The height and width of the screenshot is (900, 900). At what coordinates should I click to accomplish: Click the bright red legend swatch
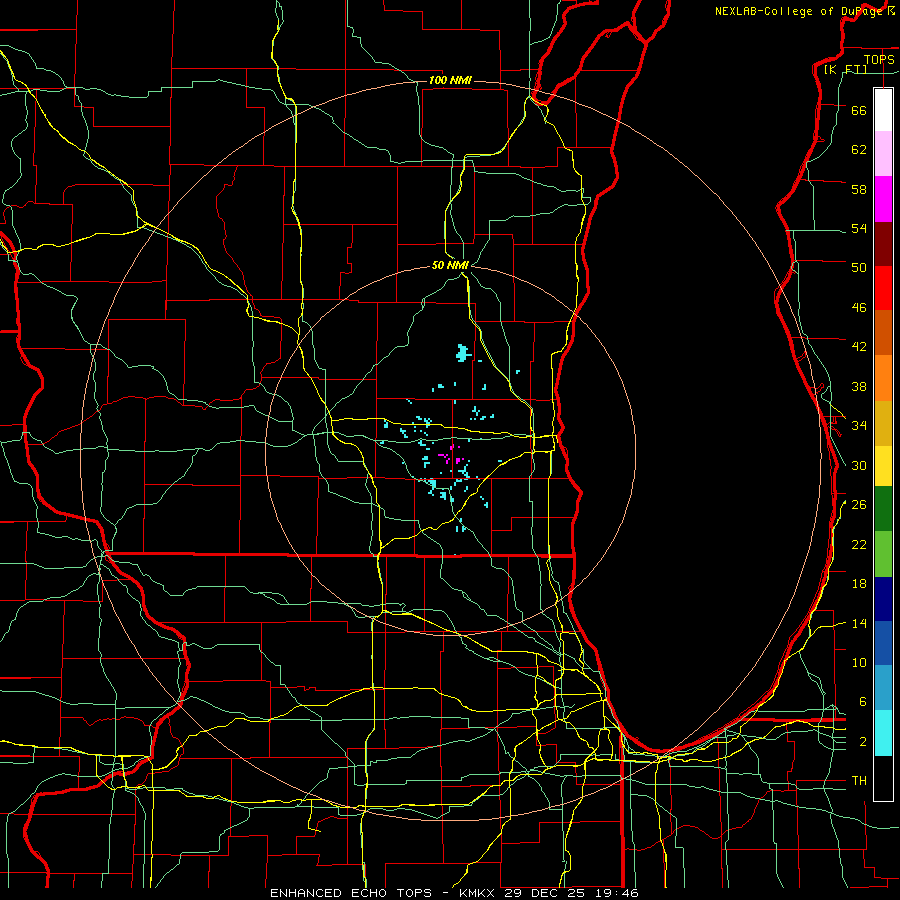tap(883, 288)
